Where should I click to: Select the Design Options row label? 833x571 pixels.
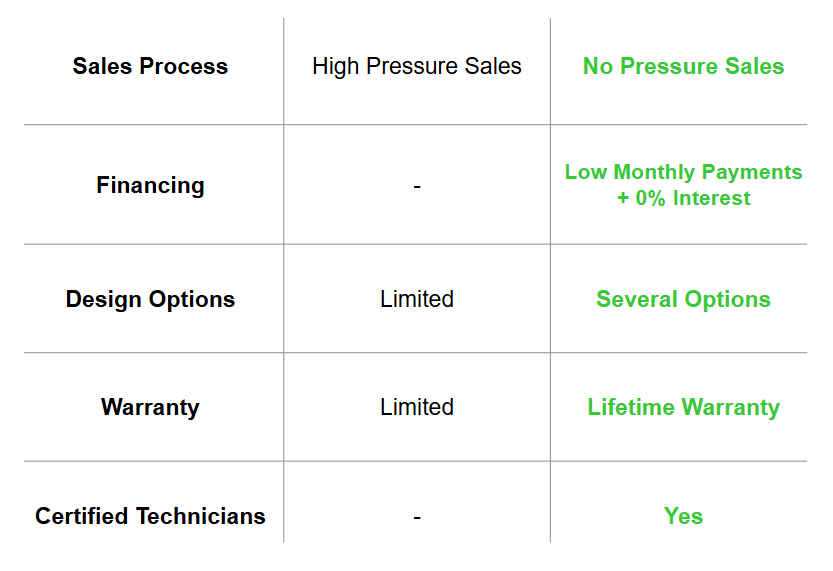[150, 299]
